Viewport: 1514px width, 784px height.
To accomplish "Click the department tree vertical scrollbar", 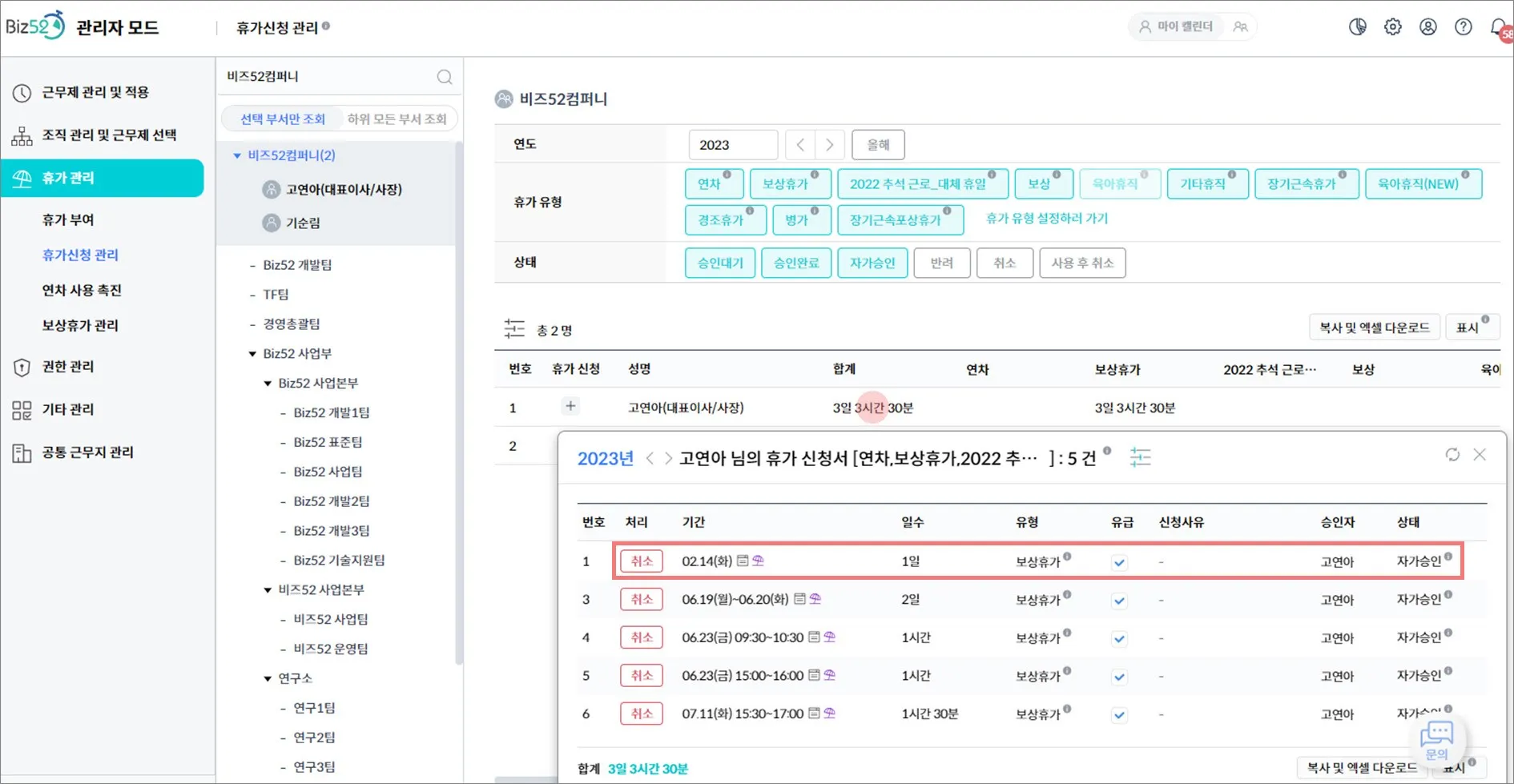I will tap(459, 403).
